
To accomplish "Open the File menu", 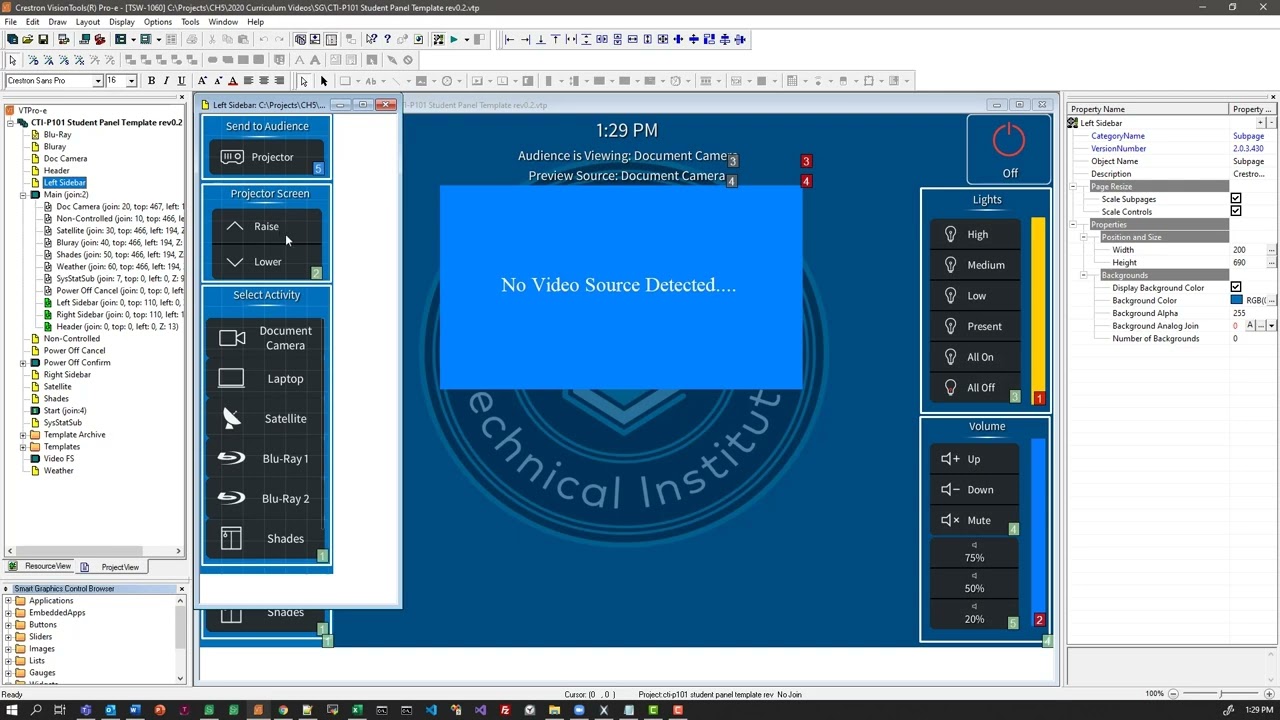I will (x=10, y=22).
